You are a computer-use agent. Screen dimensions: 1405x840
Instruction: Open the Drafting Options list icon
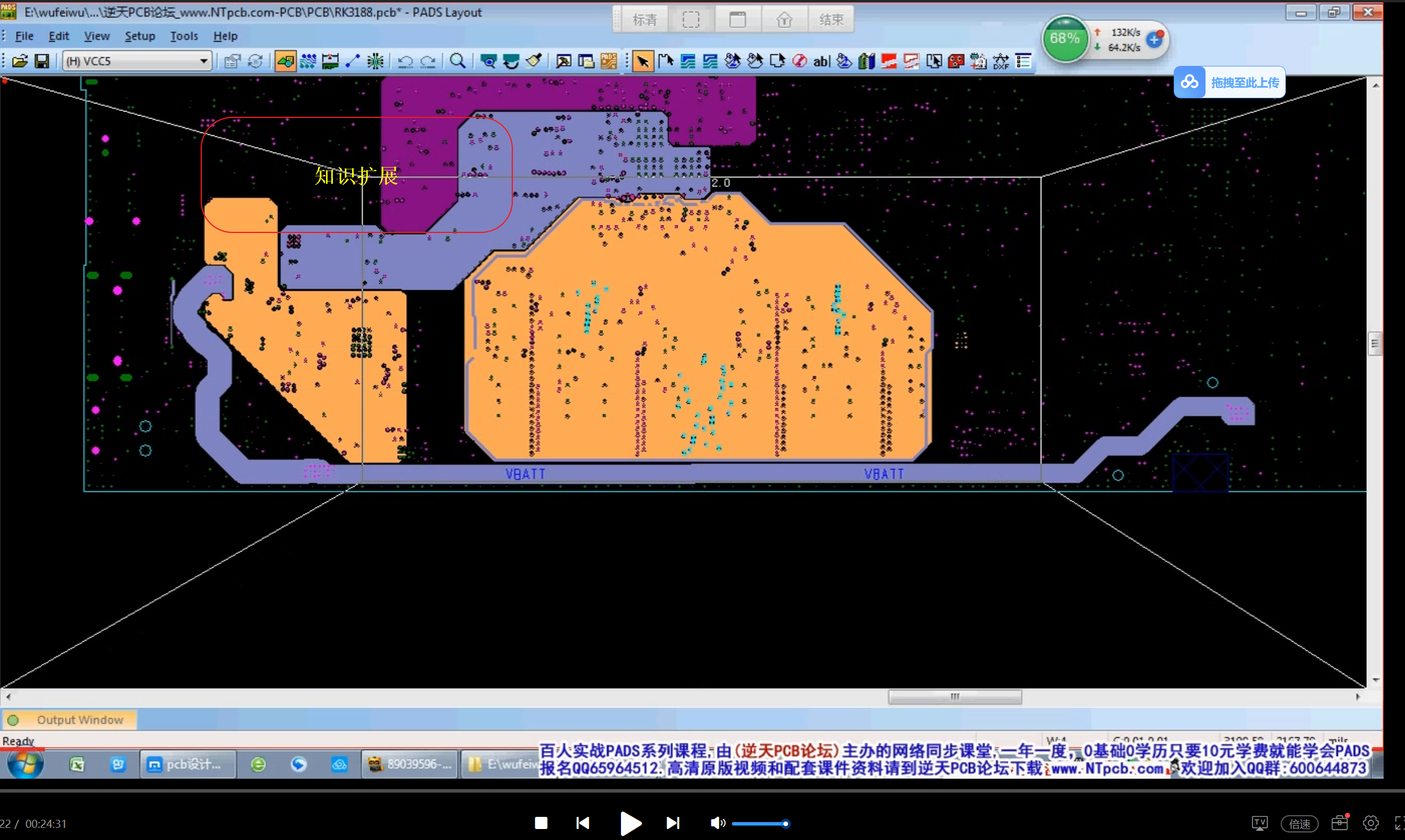(x=1023, y=61)
